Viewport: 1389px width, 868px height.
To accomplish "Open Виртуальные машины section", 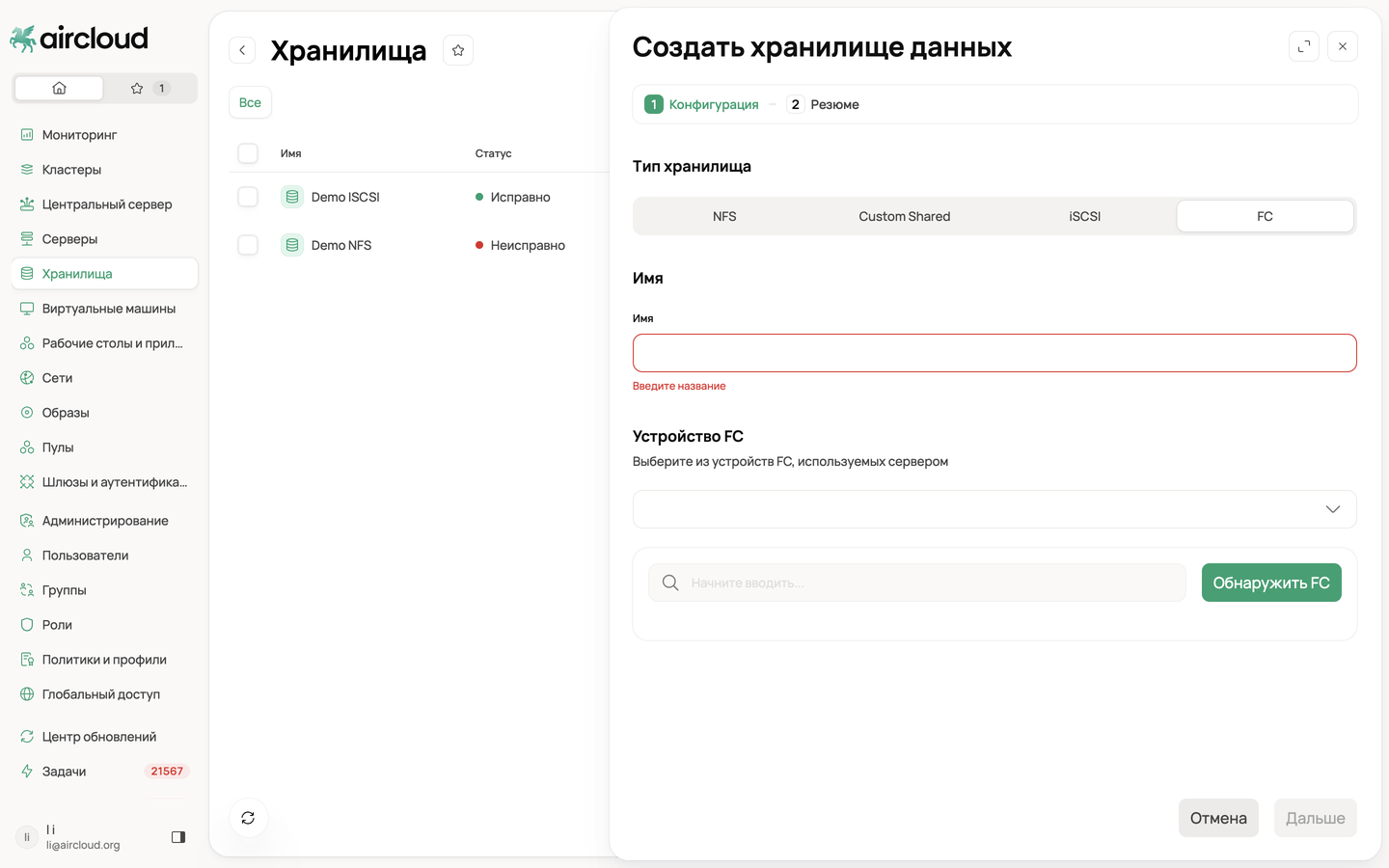I will click(x=104, y=309).
